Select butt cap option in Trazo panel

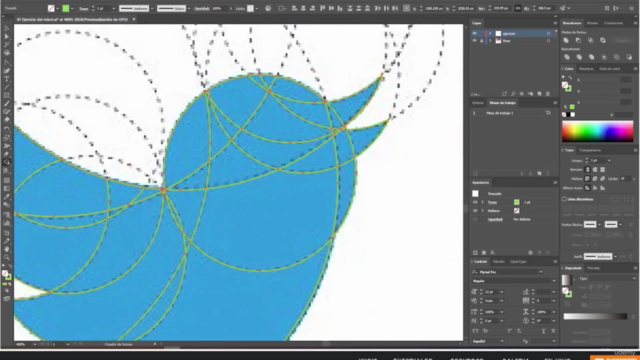point(588,169)
